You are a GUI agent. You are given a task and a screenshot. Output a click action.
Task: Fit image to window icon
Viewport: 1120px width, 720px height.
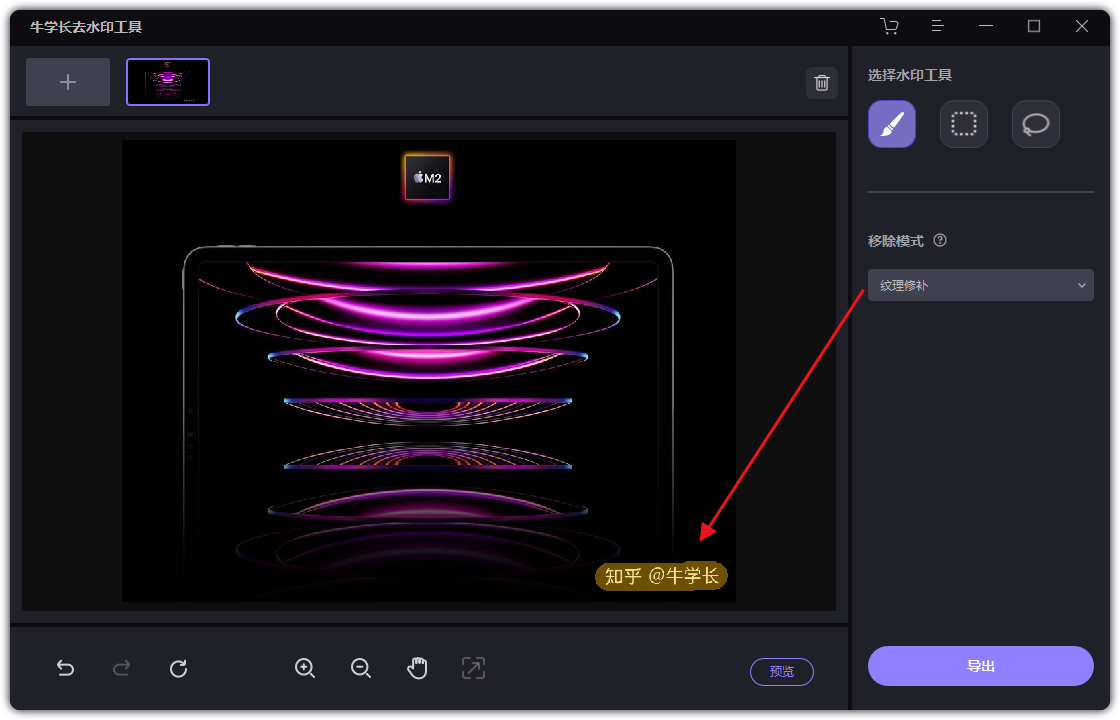point(474,669)
